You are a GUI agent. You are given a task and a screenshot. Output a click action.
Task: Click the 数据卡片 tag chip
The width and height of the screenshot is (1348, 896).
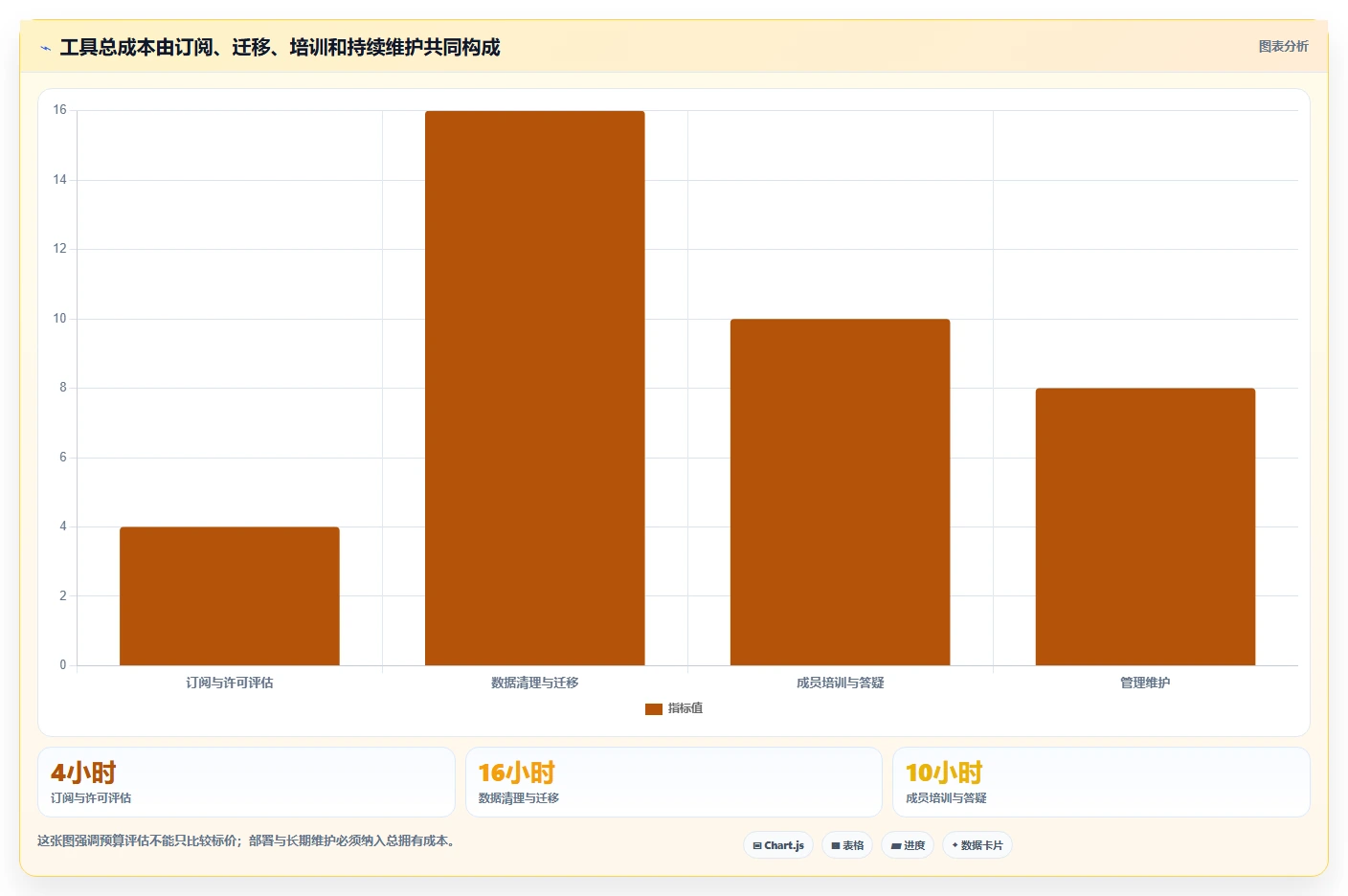click(977, 845)
